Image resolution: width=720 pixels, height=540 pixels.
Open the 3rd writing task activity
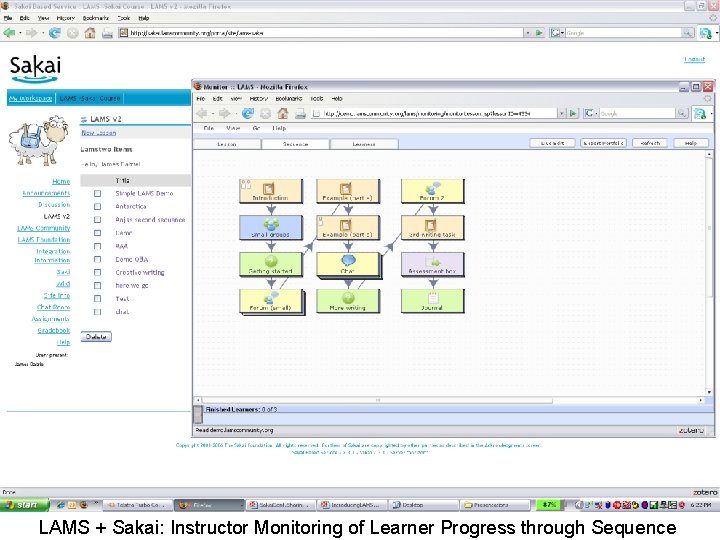coord(433,228)
